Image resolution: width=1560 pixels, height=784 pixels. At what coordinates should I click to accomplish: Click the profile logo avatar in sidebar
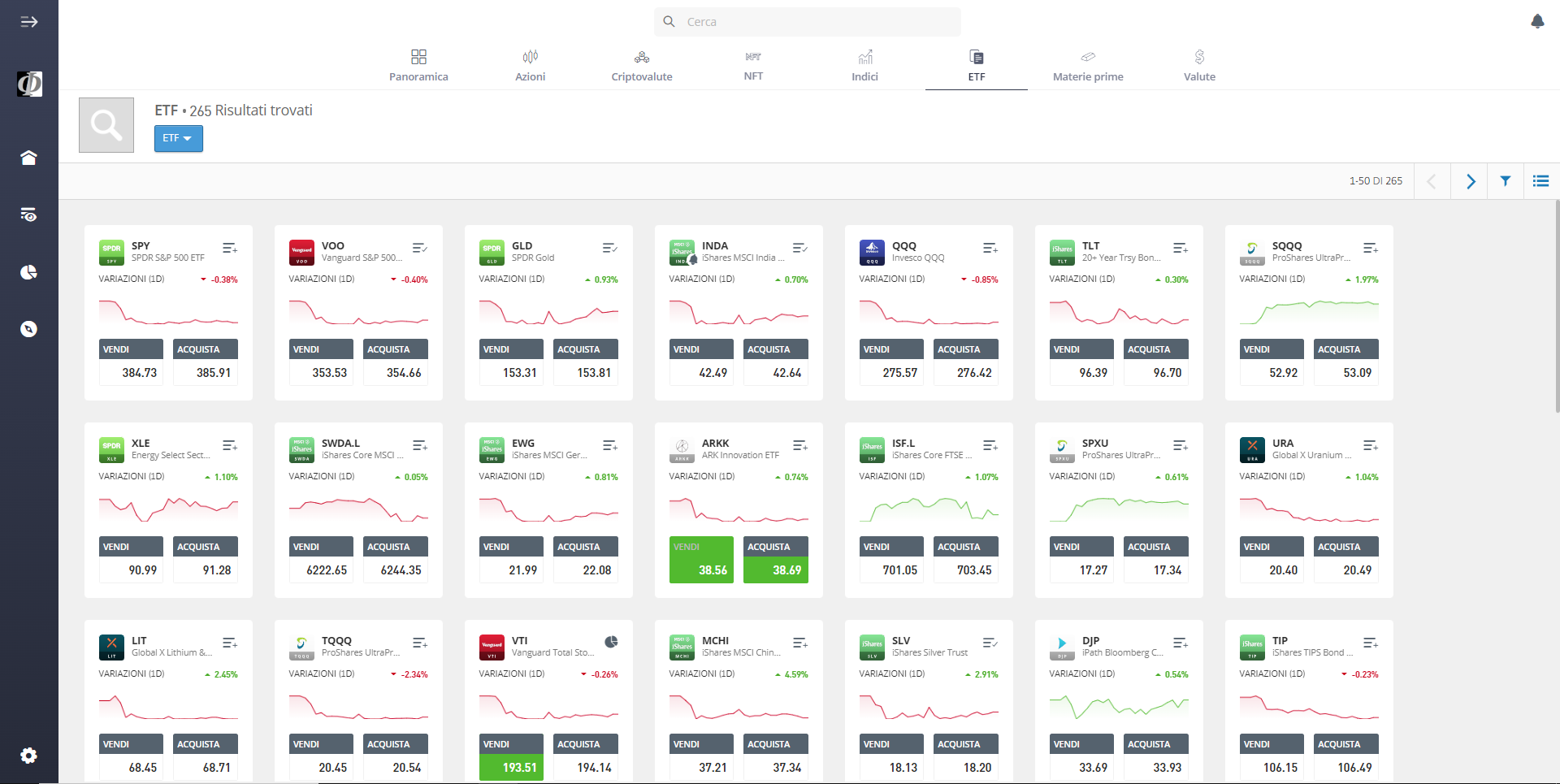(29, 84)
